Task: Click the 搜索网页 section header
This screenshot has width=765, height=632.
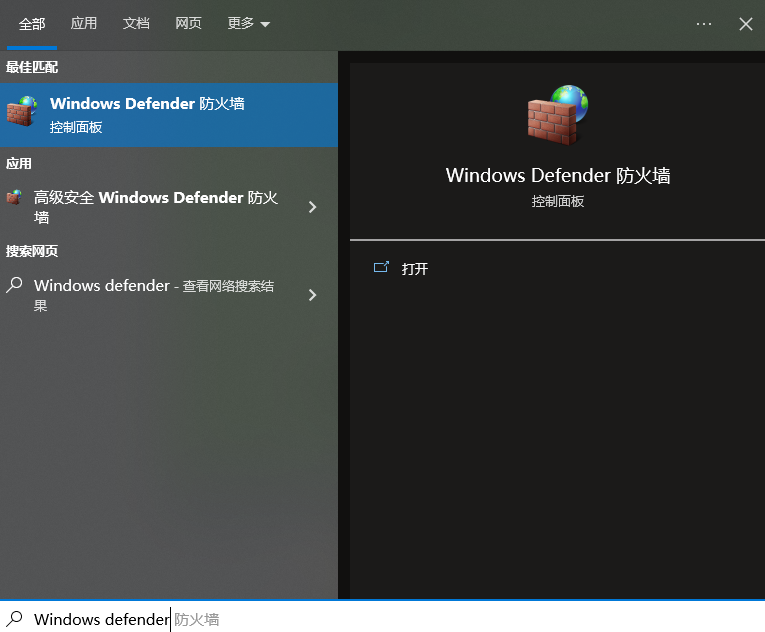Action: click(32, 251)
